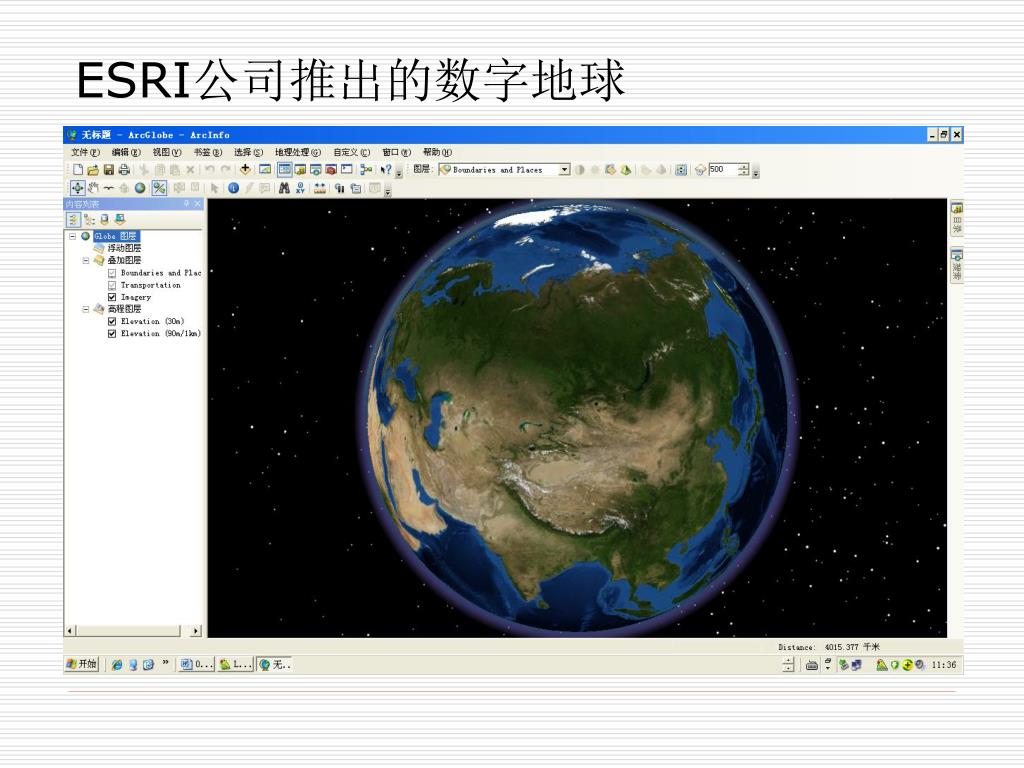
Task: Open the 书签 menu
Action: click(x=208, y=152)
